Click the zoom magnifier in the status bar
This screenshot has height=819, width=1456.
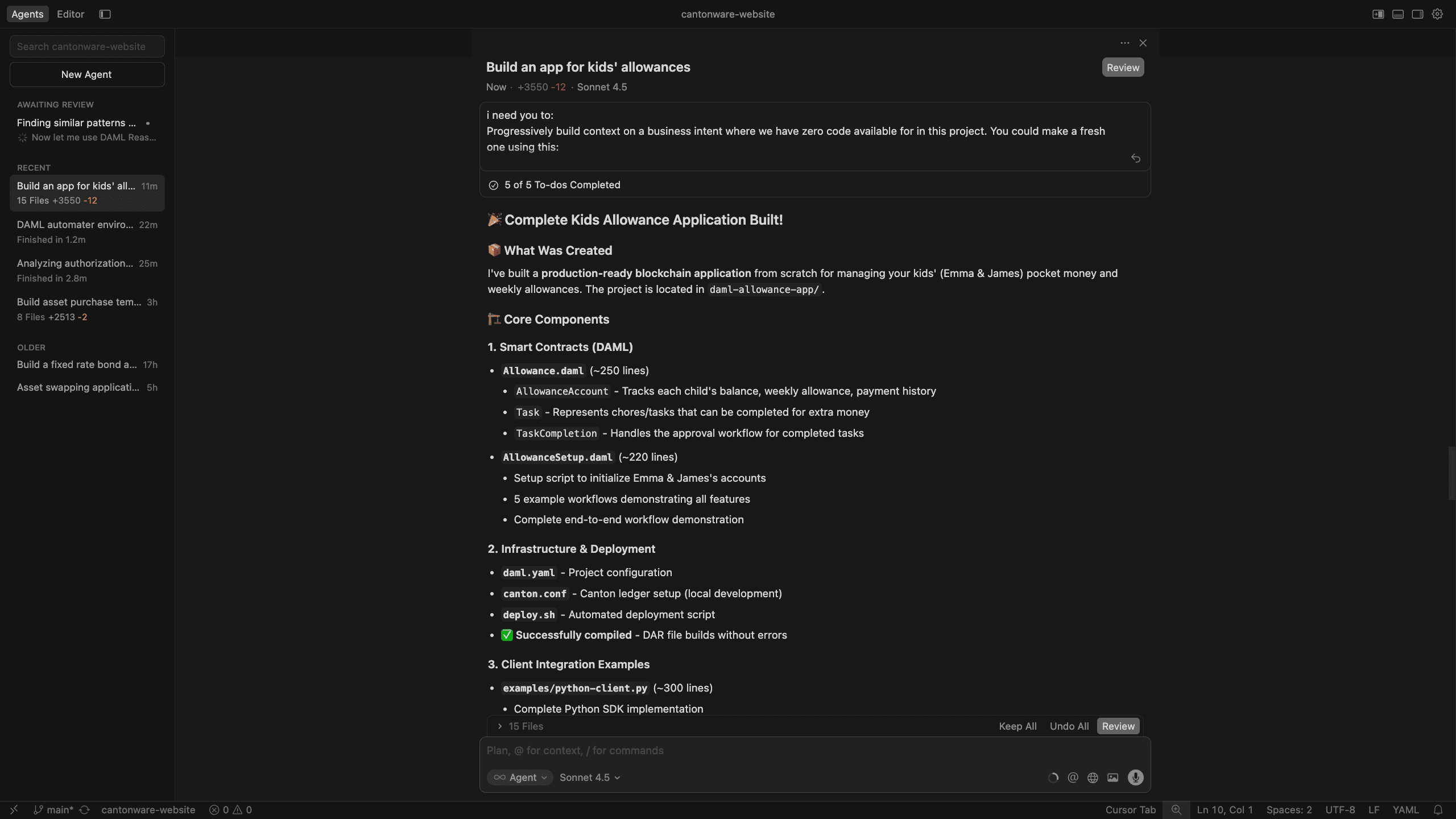tap(1176, 810)
